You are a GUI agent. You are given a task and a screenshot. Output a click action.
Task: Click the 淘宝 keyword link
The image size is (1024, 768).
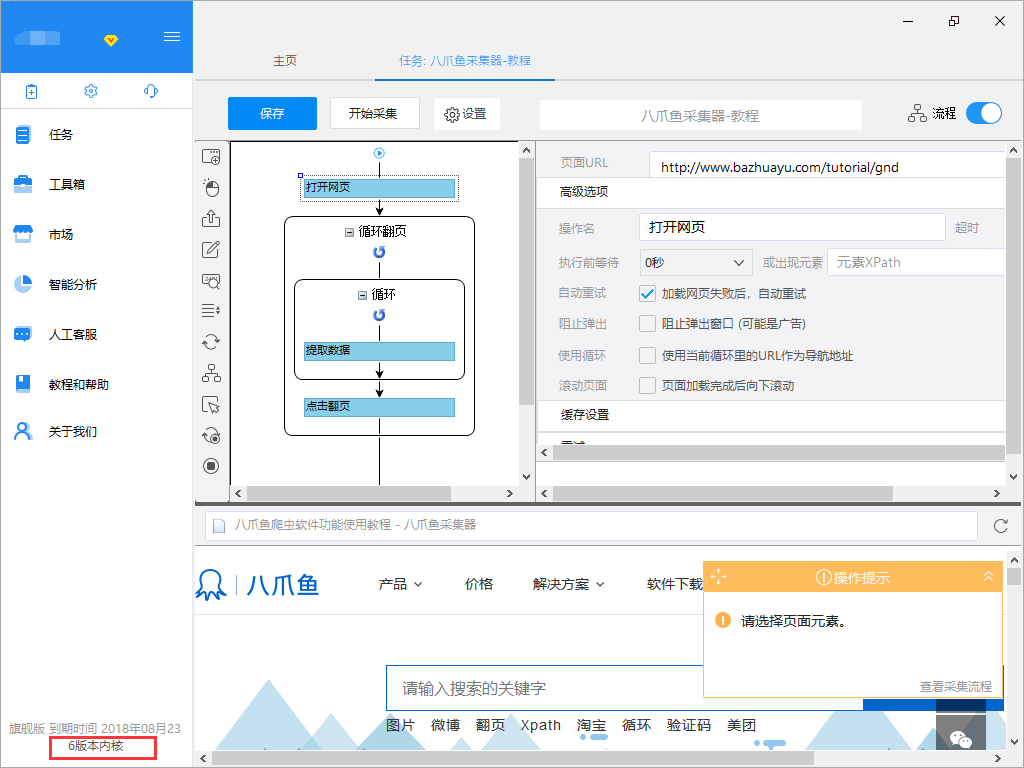591,725
